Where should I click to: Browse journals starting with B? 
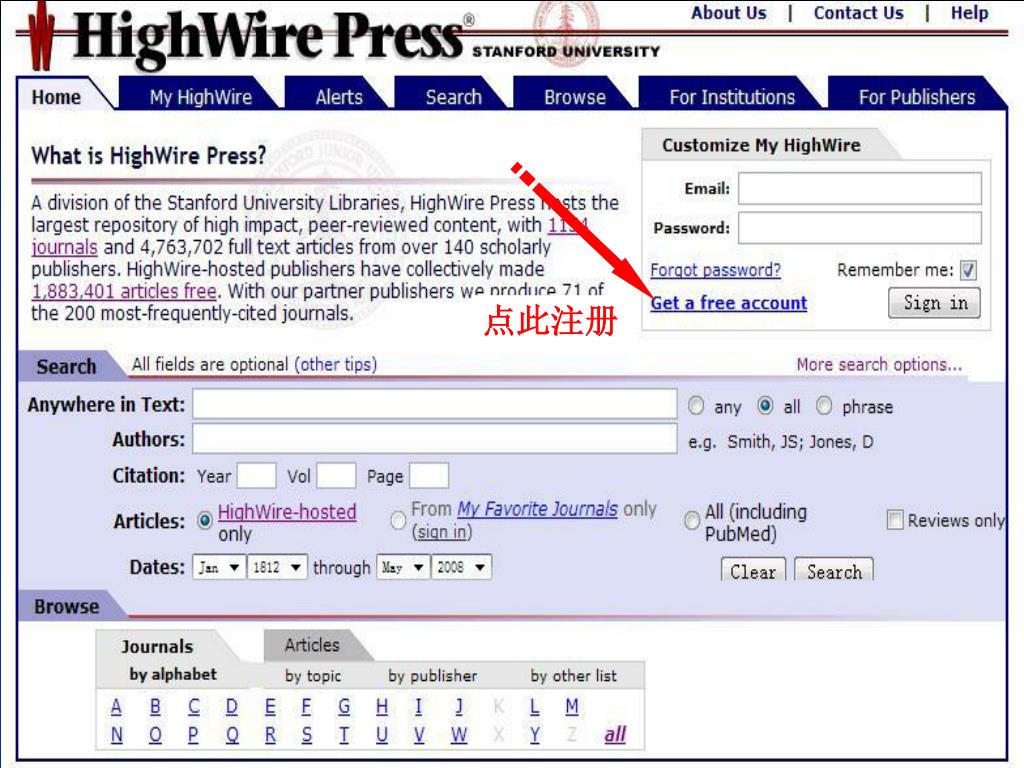pyautogui.click(x=155, y=707)
